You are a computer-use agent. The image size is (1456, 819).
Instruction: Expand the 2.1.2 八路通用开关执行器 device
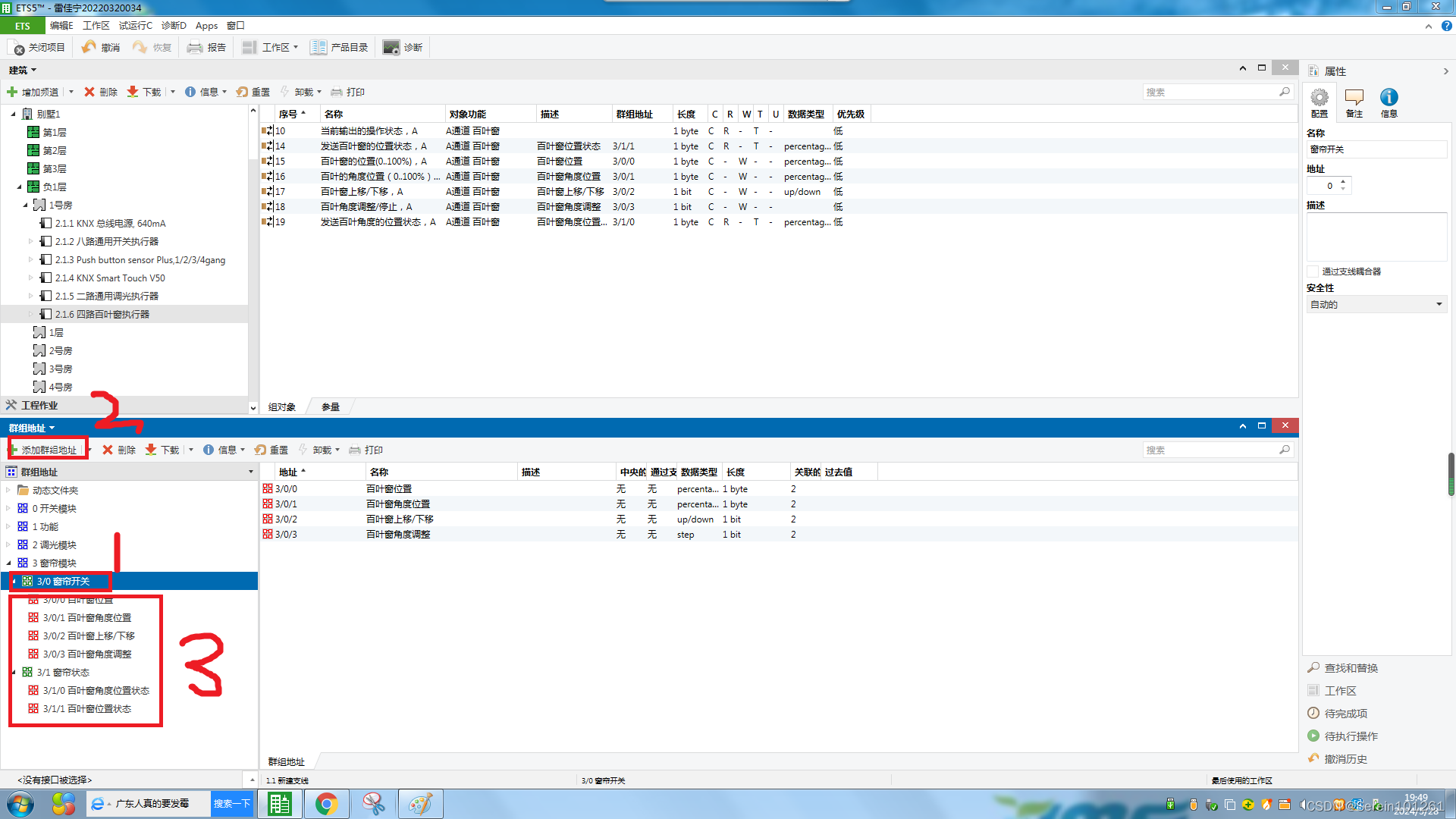(31, 241)
